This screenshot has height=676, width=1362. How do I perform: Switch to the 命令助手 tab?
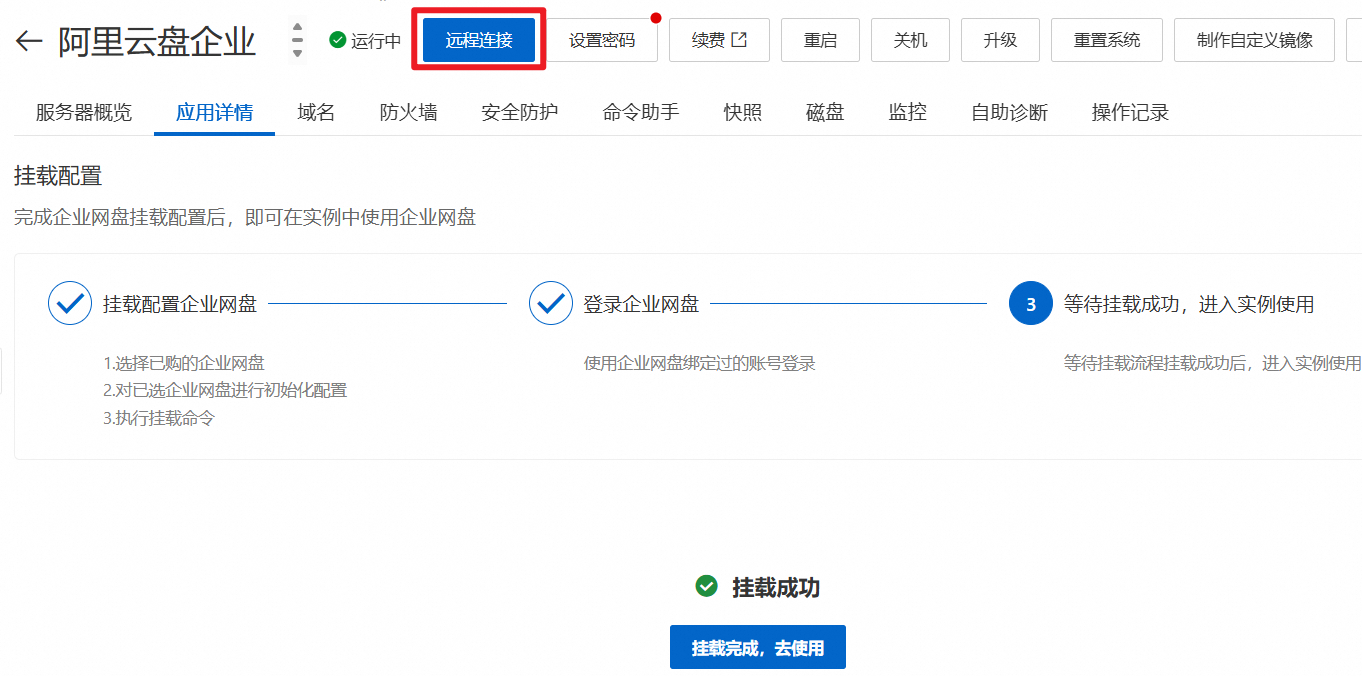(x=641, y=113)
